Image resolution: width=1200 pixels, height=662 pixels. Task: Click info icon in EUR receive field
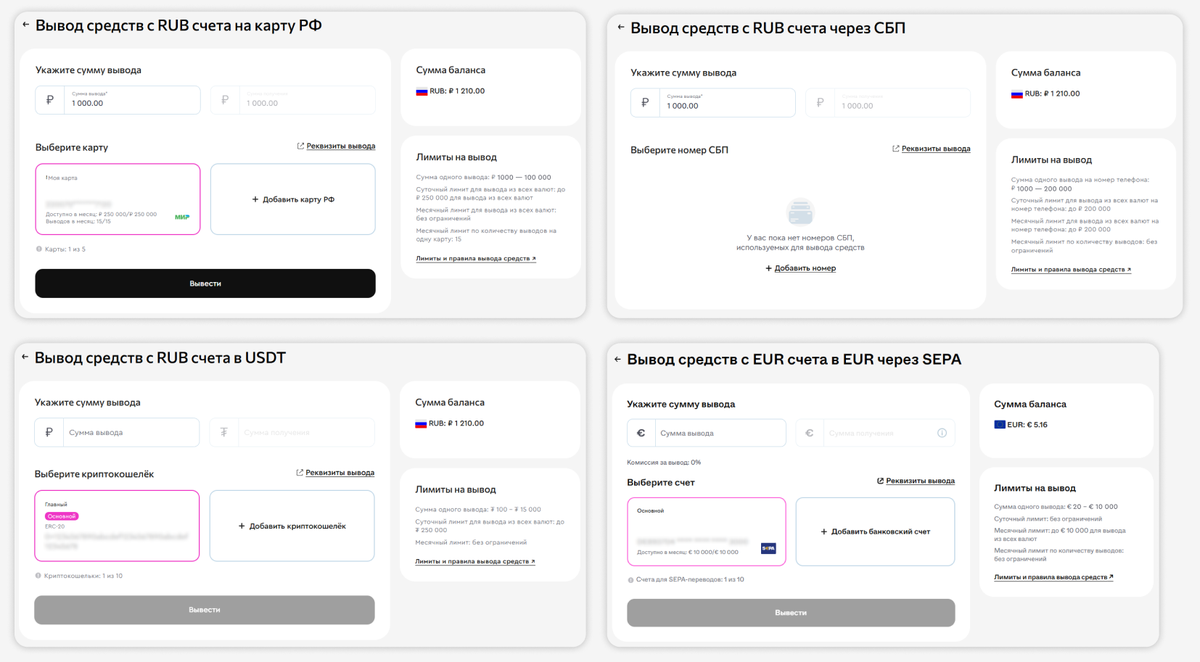(x=941, y=433)
